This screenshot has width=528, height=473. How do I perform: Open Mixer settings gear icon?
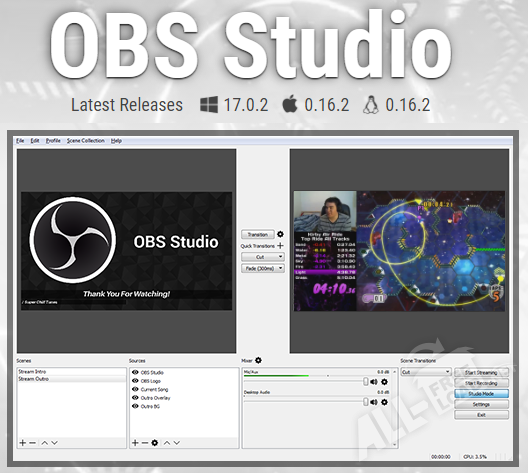point(258,360)
